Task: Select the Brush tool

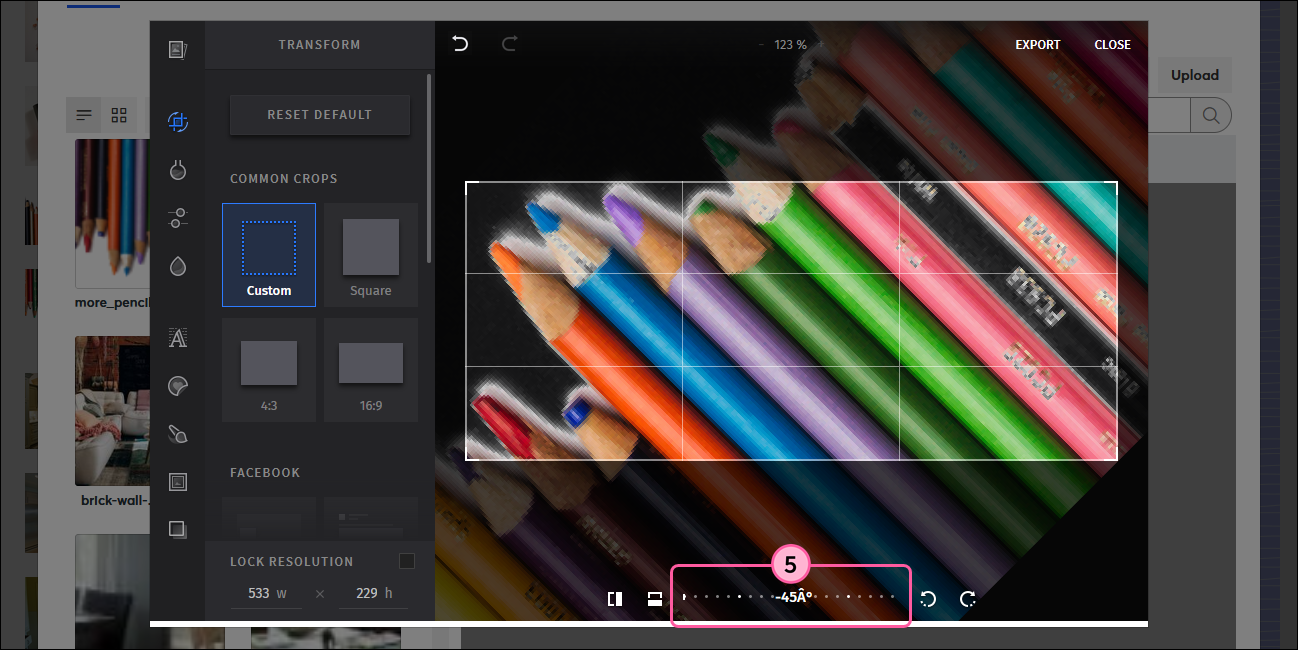Action: pyautogui.click(x=178, y=434)
